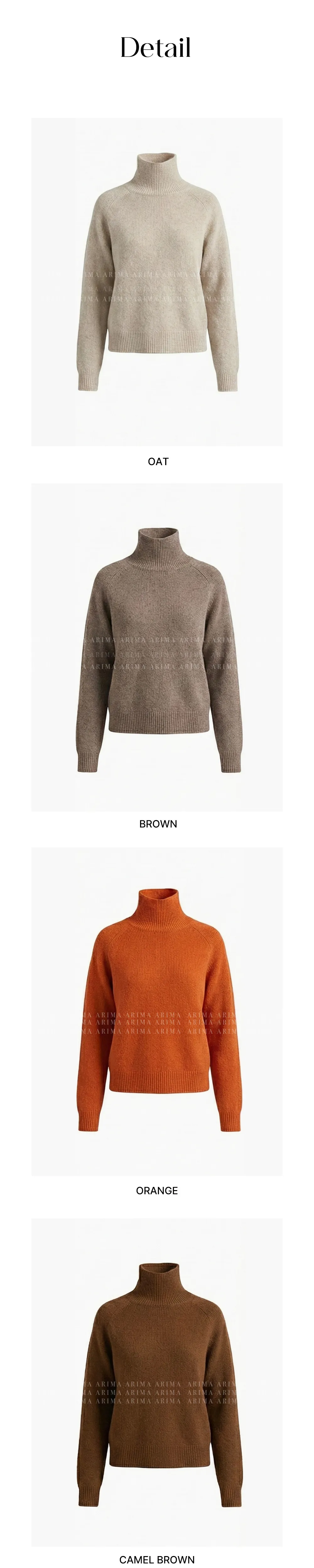The width and height of the screenshot is (314, 1568).
Task: Click the BROWN color label
Action: (158, 824)
